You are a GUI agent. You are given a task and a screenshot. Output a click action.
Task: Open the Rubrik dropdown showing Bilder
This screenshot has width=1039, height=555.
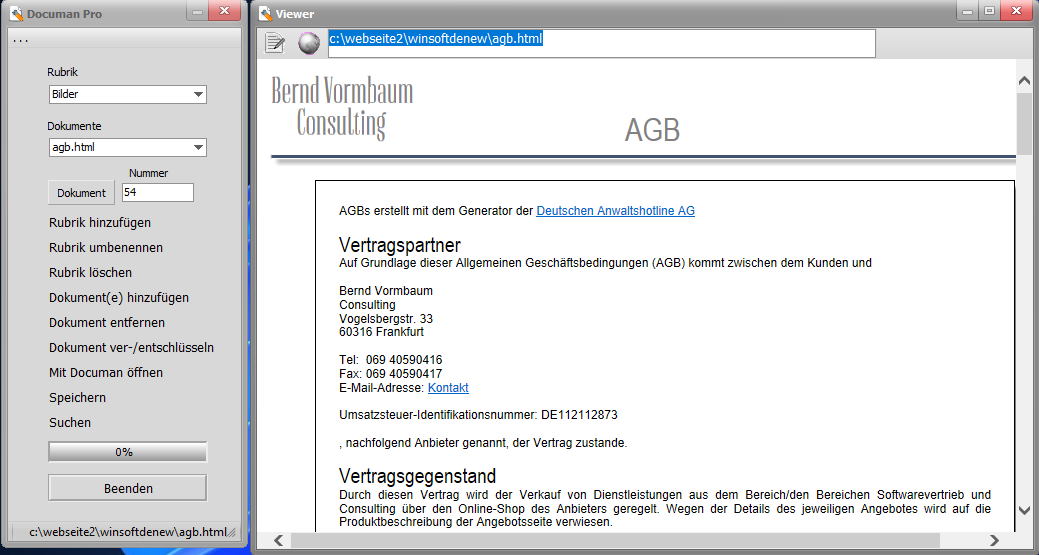[x=127, y=94]
